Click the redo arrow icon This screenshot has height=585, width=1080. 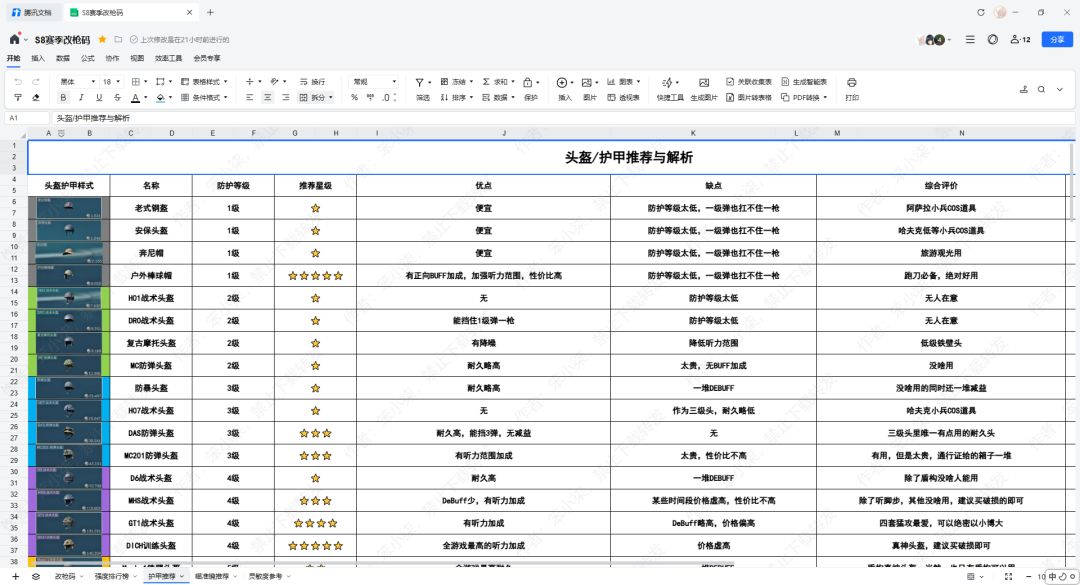pos(36,82)
